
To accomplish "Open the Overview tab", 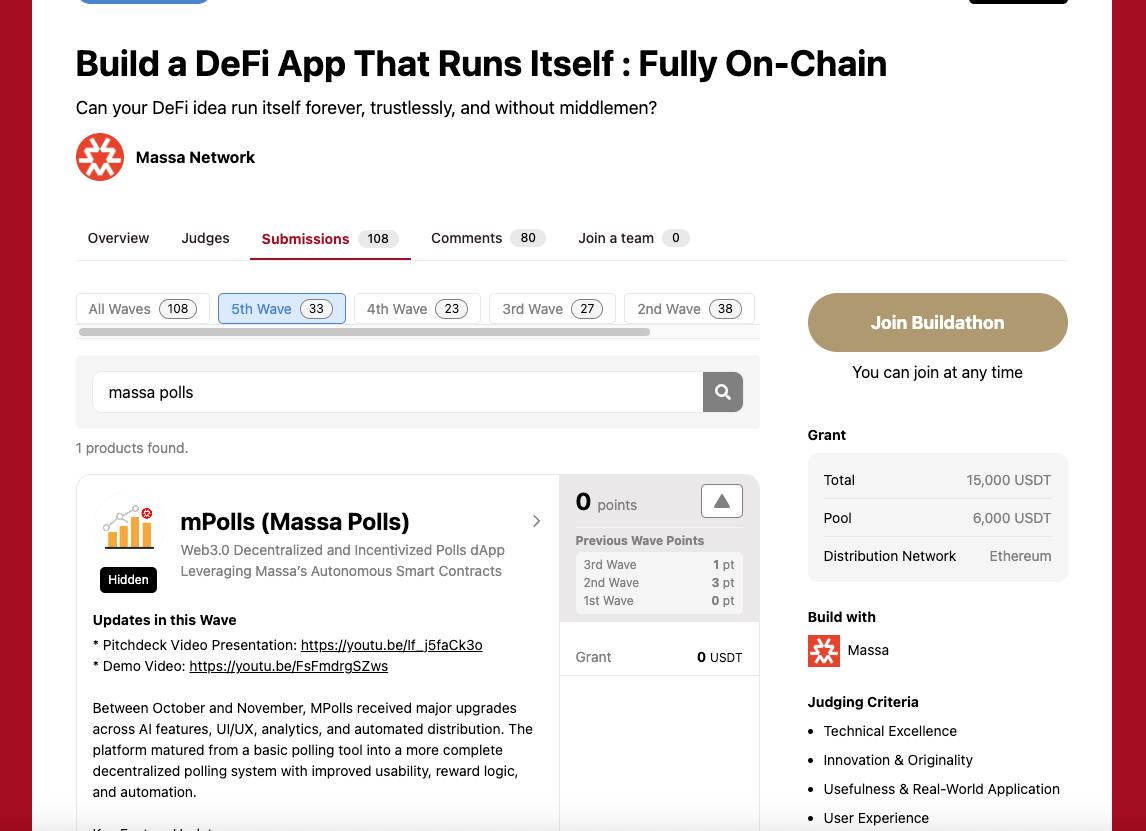I will coord(118,238).
